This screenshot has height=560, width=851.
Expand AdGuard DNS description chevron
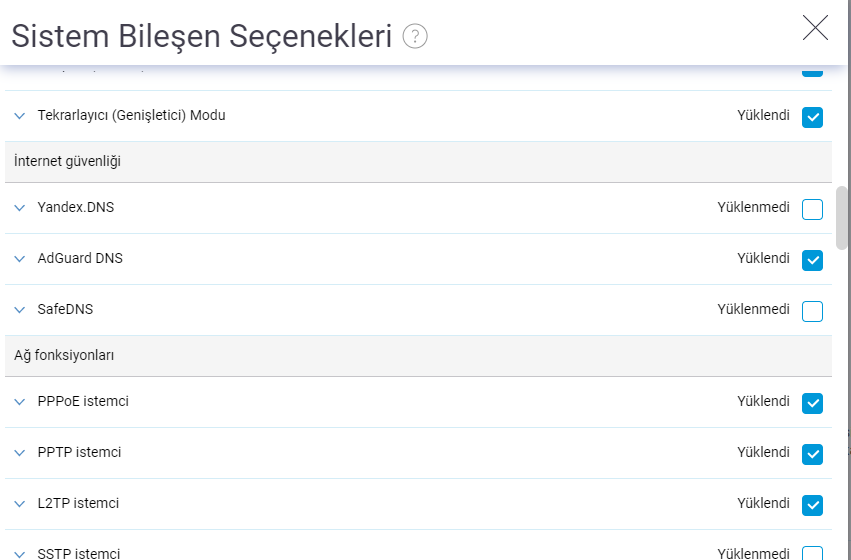click(x=20, y=259)
